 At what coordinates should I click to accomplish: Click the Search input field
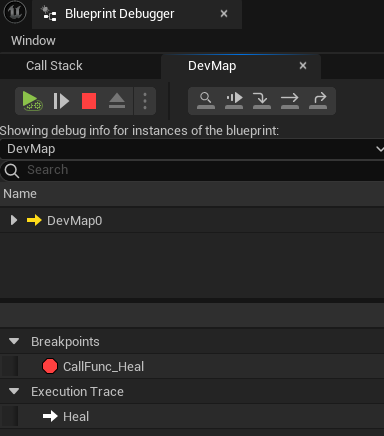click(x=192, y=170)
